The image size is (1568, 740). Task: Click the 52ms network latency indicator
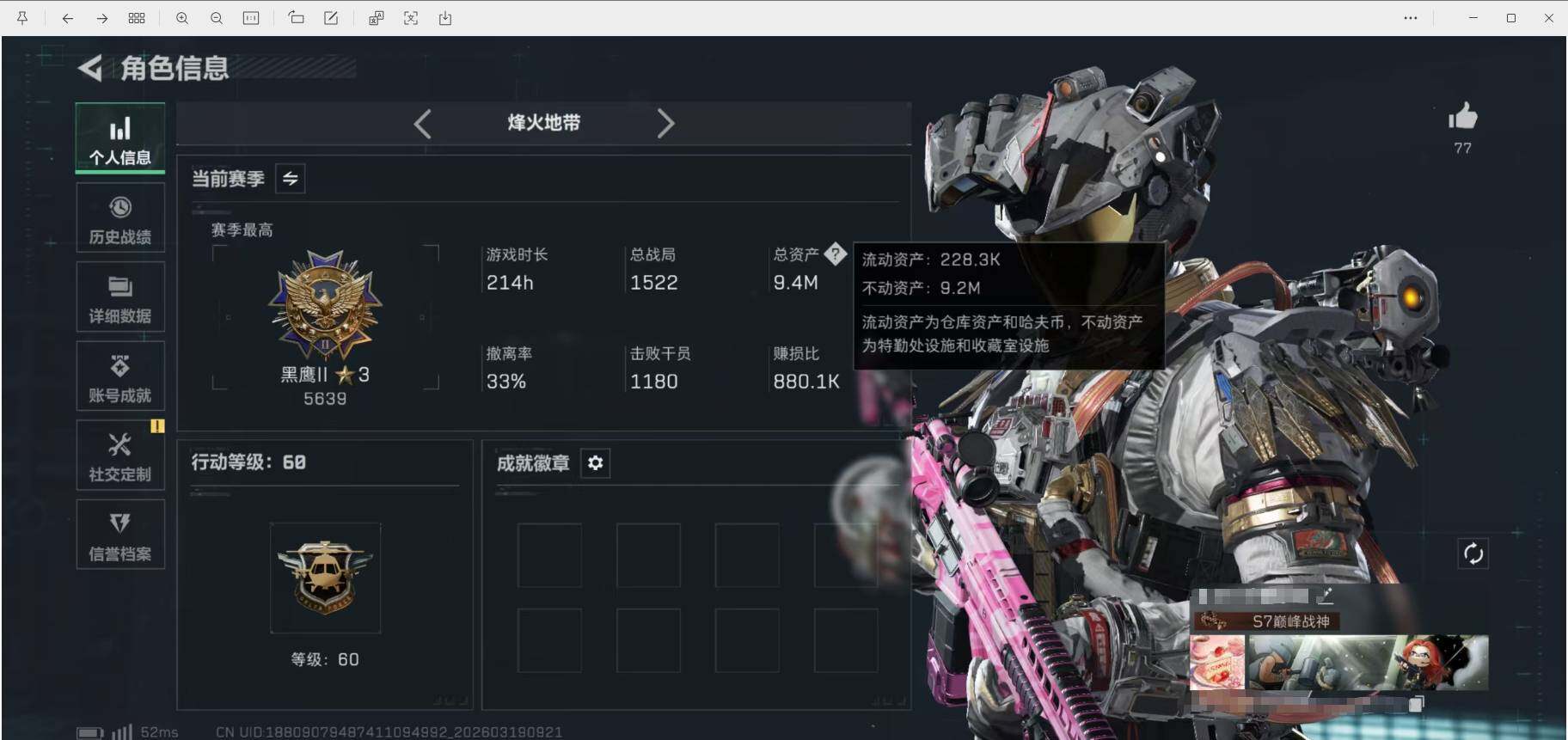[159, 732]
